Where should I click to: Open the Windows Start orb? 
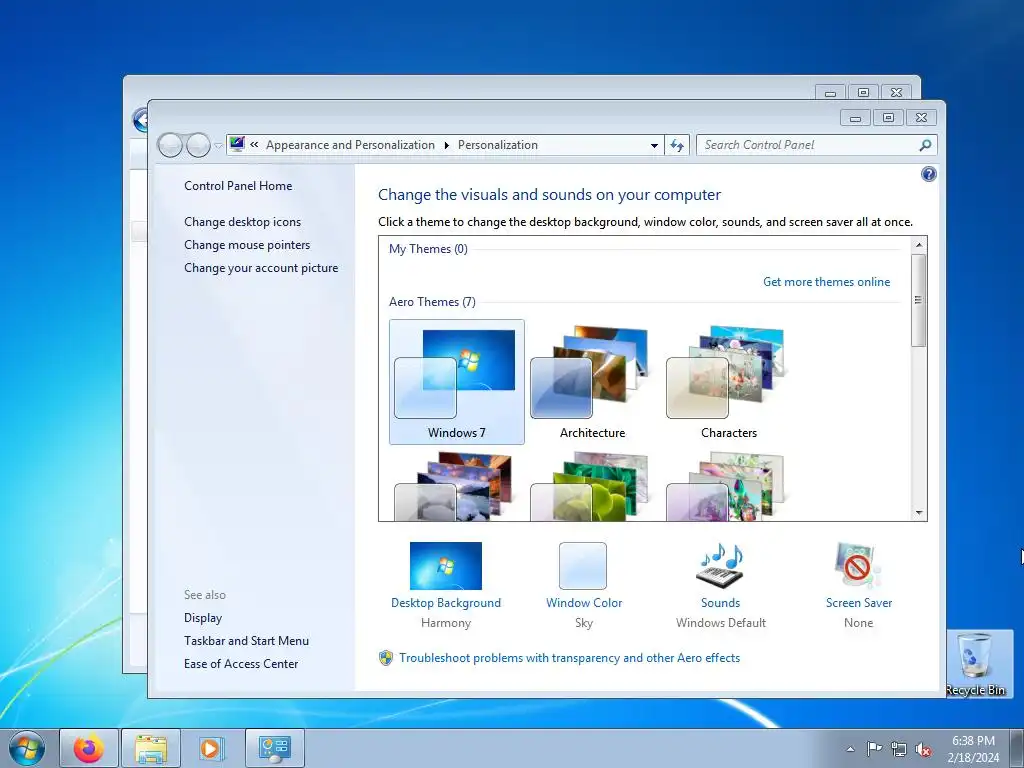(x=27, y=748)
